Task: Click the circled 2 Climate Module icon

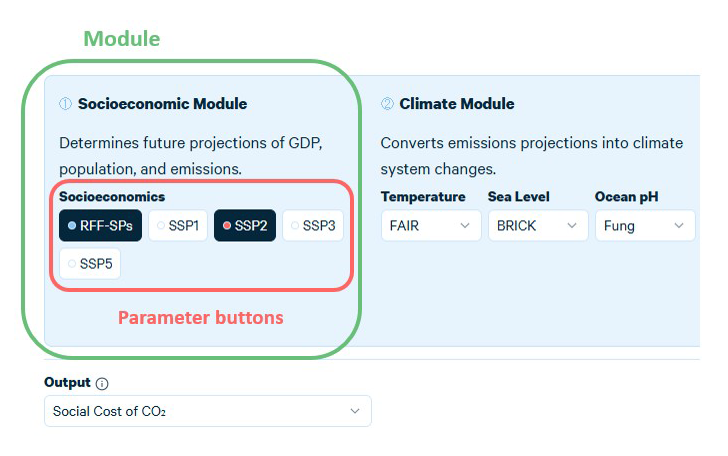Action: click(x=387, y=104)
